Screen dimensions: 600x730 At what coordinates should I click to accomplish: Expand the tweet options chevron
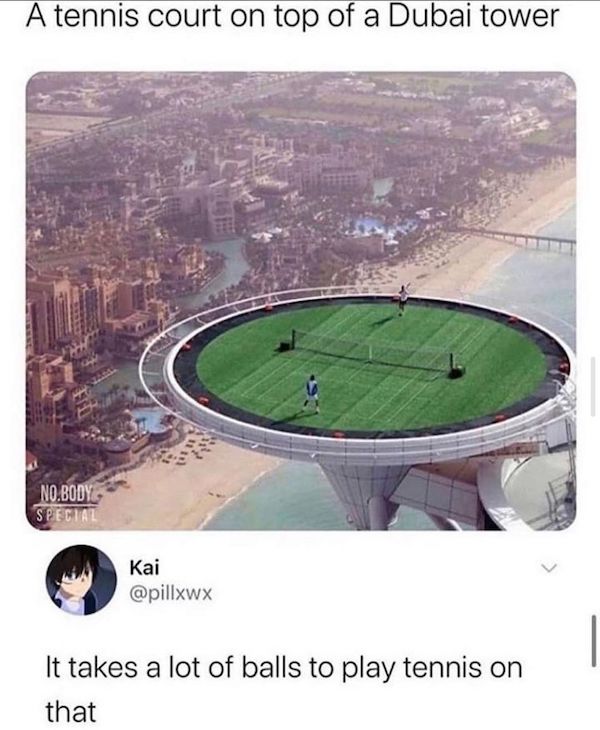pos(549,568)
